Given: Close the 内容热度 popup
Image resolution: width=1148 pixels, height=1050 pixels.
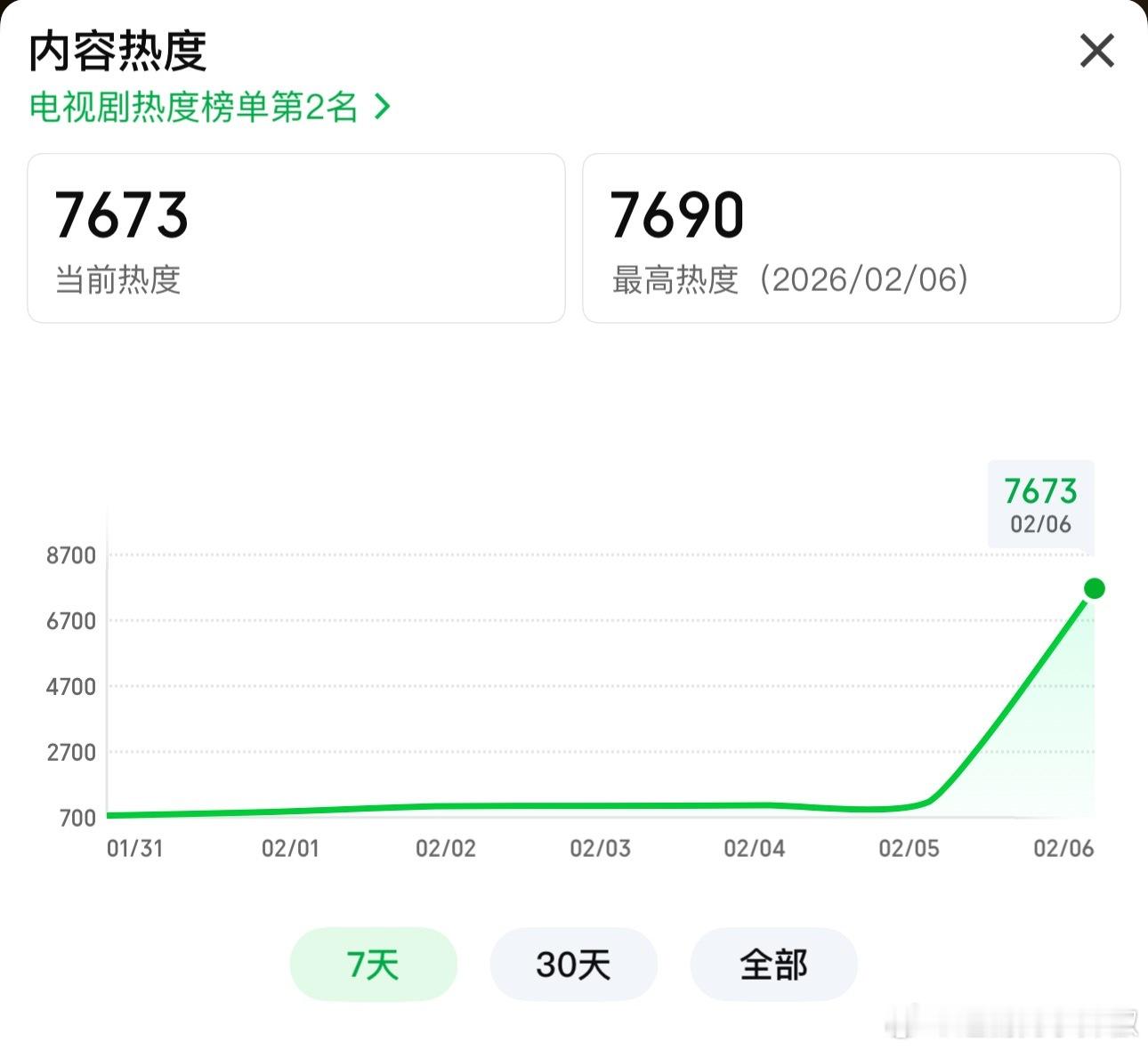Looking at the screenshot, I should coord(1097,52).
